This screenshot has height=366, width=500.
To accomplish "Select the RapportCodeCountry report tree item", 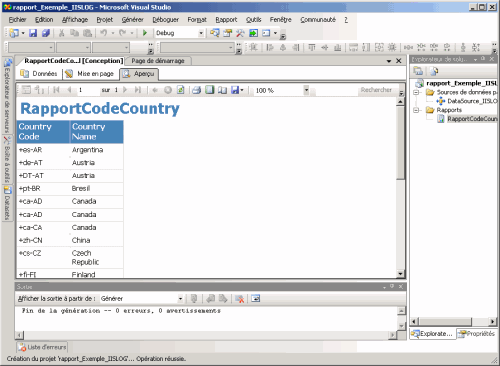I will click(x=468, y=119).
